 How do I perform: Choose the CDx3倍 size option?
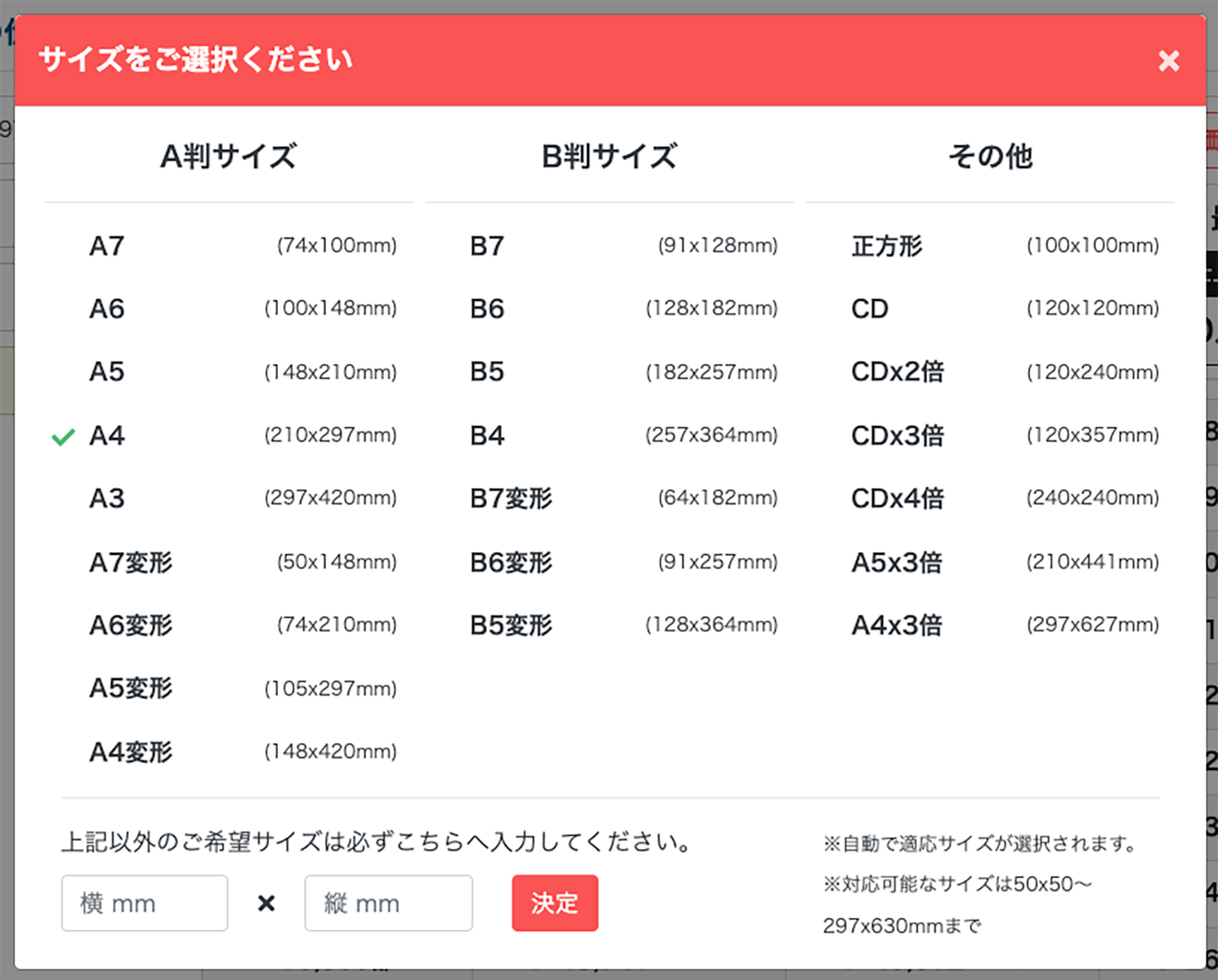click(897, 435)
